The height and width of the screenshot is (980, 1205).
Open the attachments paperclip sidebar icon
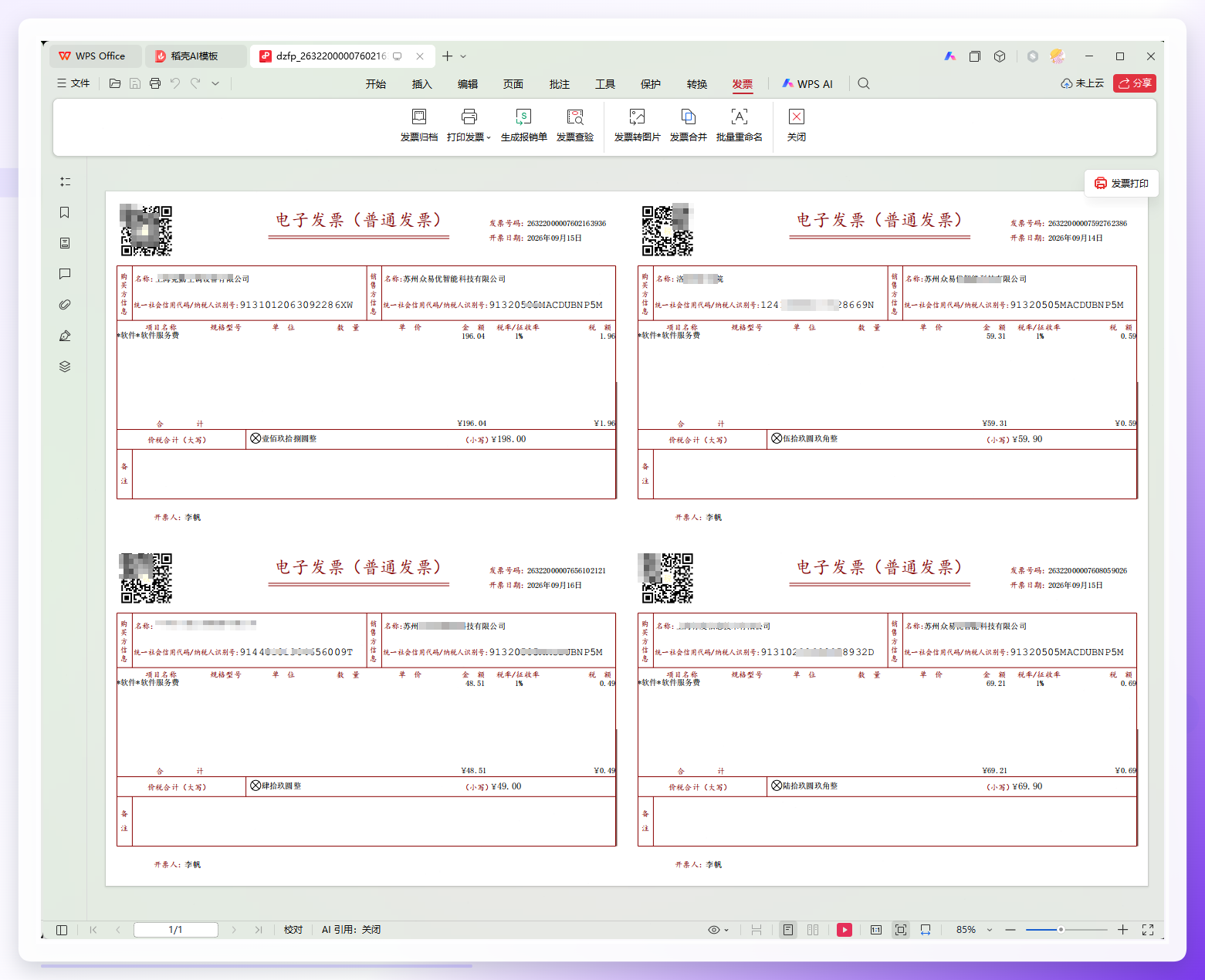click(x=65, y=305)
